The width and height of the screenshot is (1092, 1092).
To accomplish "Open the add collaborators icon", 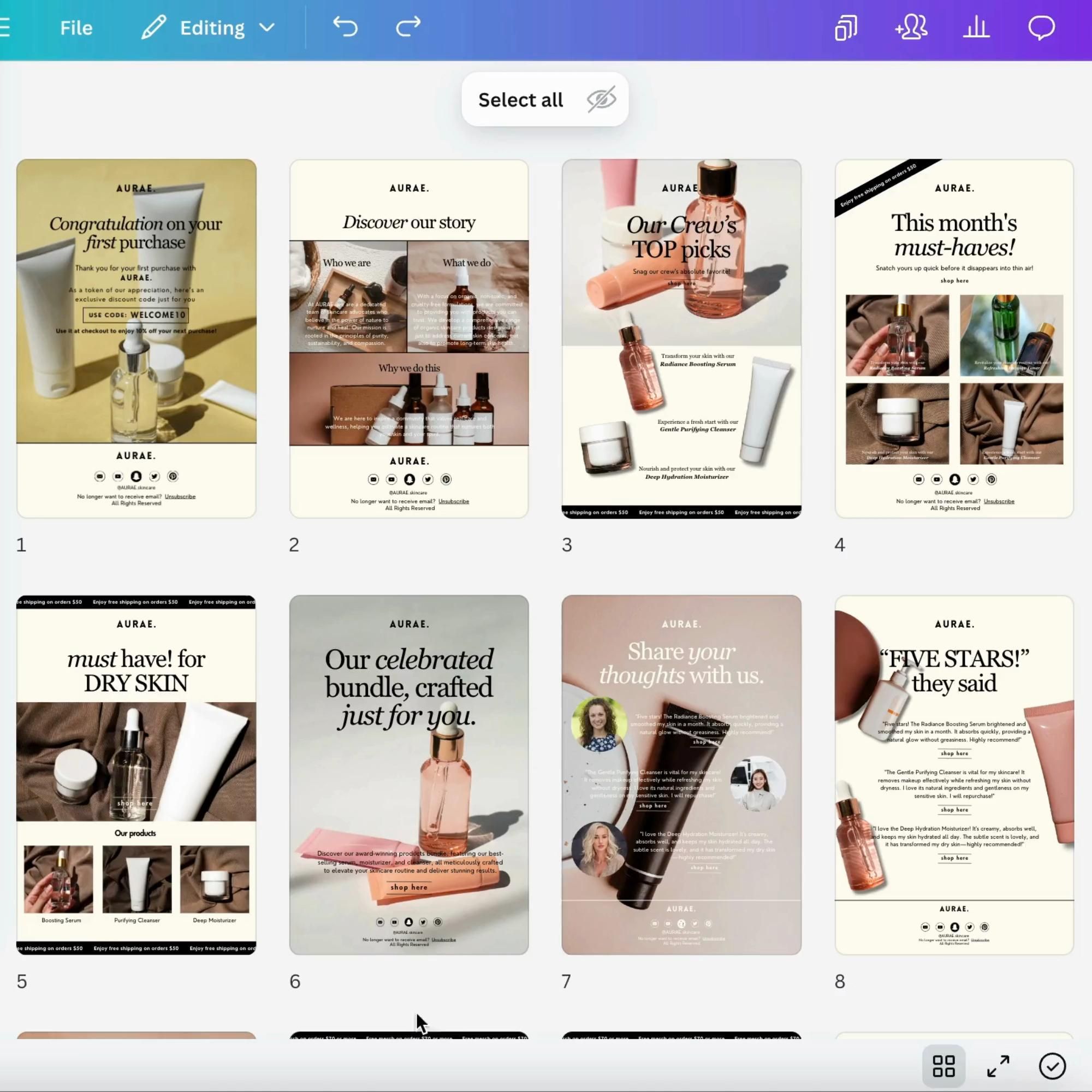I will [x=911, y=27].
